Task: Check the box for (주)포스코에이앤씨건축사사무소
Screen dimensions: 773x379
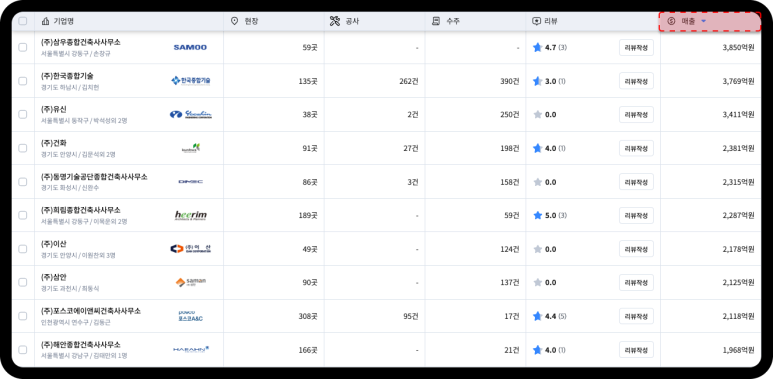Action: click(23, 316)
